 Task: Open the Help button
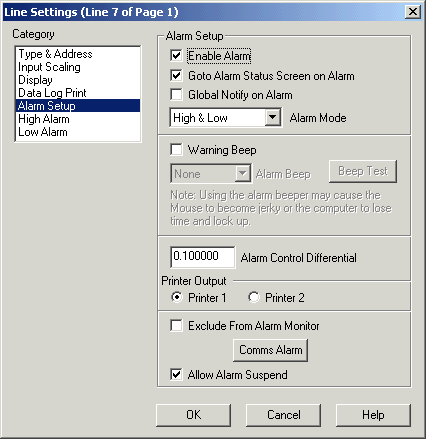(x=373, y=415)
